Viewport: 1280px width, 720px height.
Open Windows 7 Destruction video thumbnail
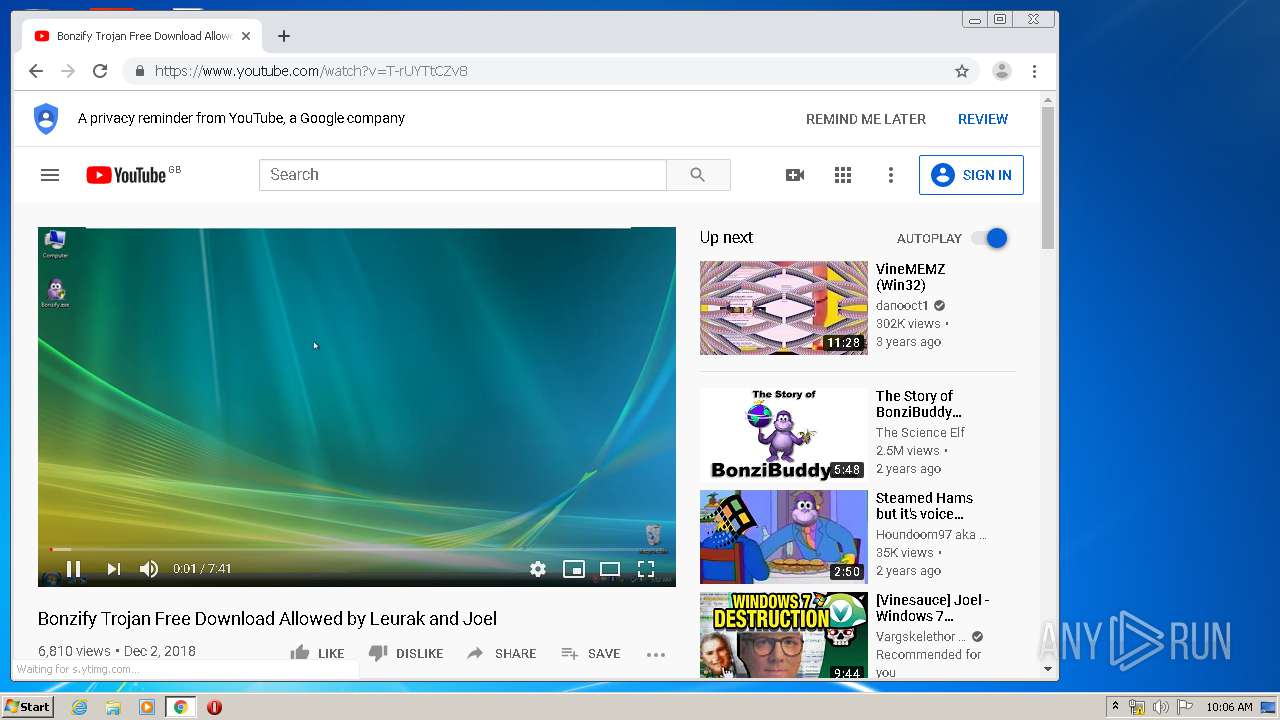pyautogui.click(x=784, y=636)
